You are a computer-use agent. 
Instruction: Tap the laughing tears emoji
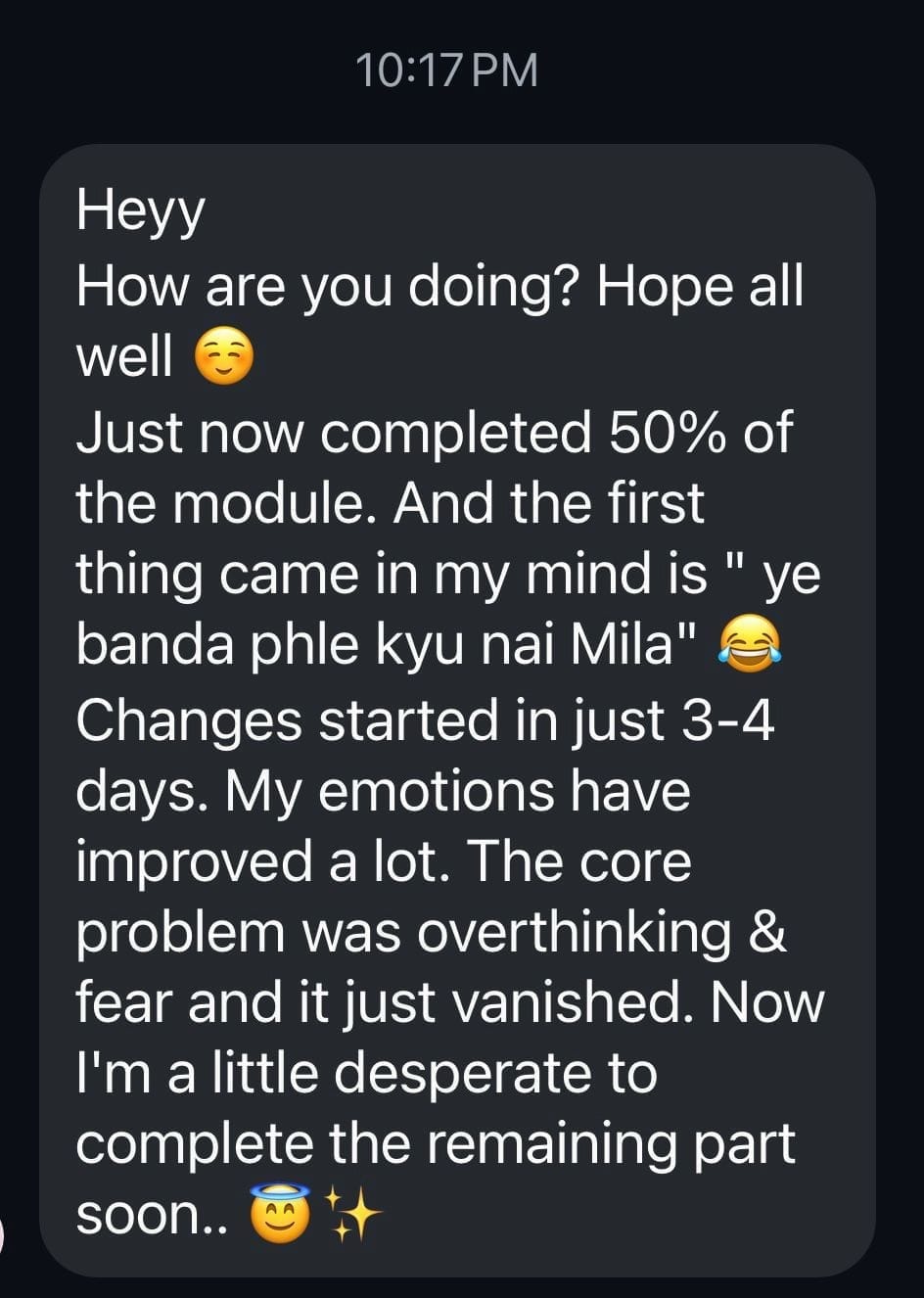pyautogui.click(x=752, y=647)
